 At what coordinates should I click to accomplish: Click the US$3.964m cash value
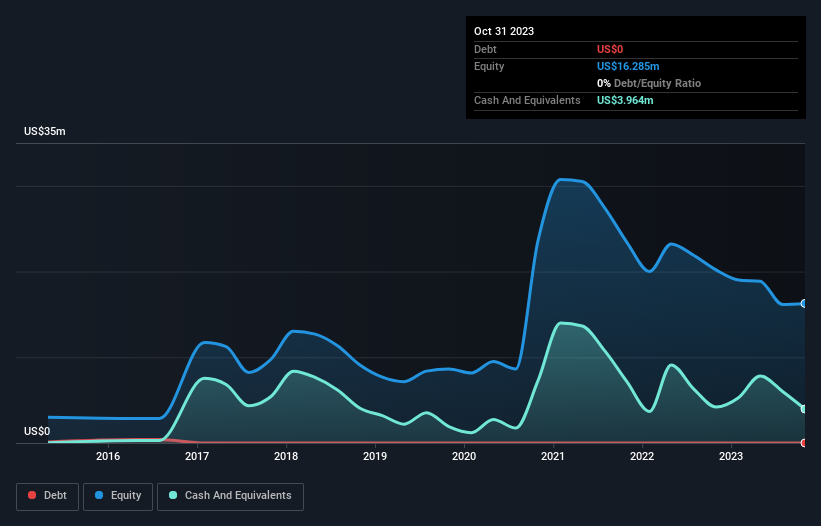625,100
